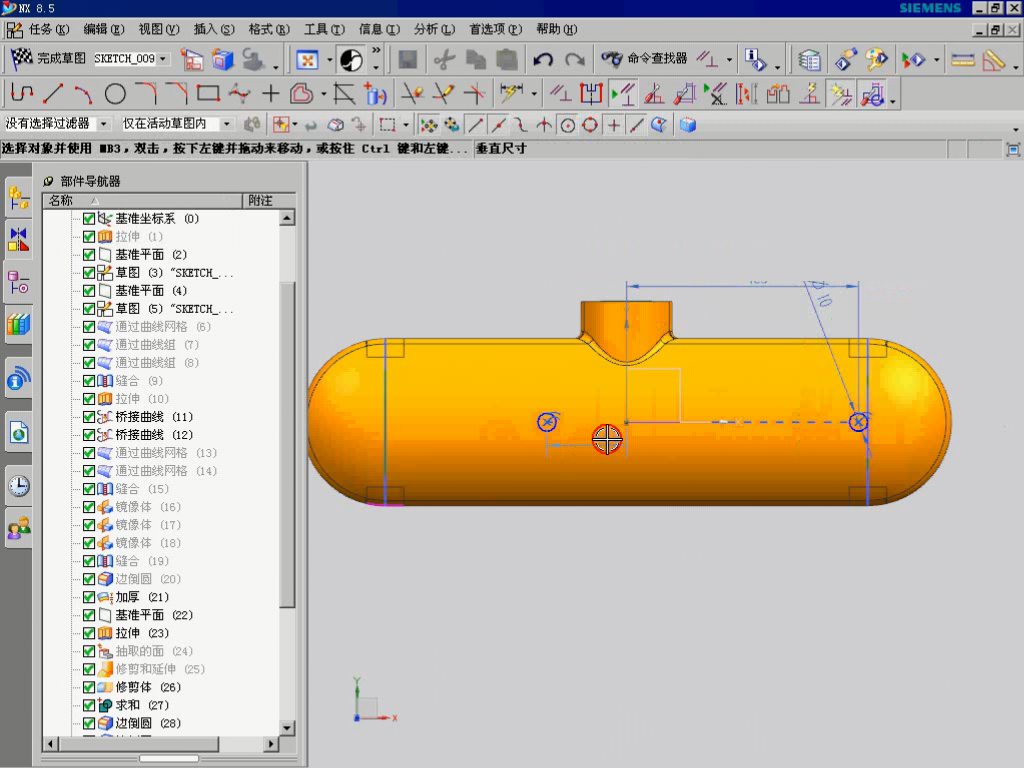Click the Cut scissors icon
1024x768 pixels.
pyautogui.click(x=445, y=59)
